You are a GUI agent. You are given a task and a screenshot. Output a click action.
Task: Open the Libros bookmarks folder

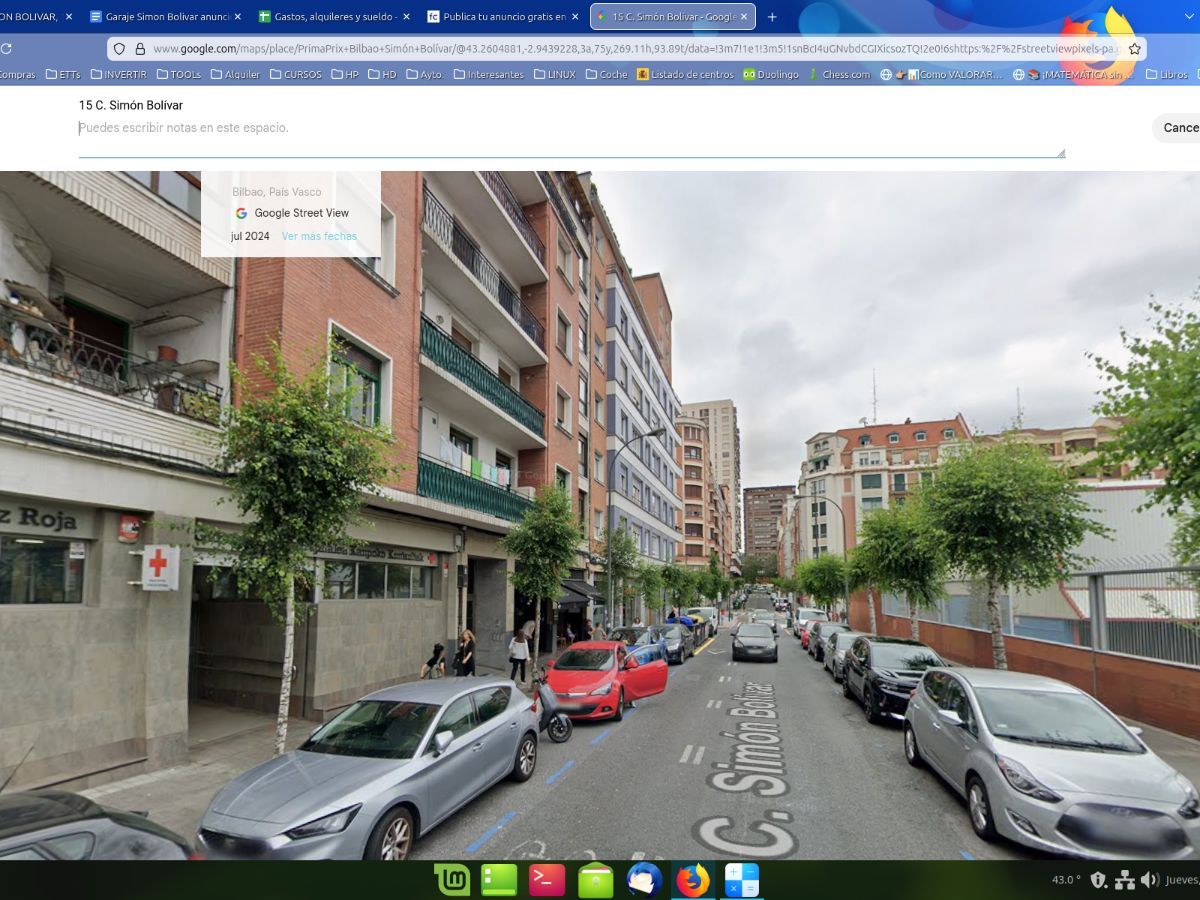(1168, 74)
